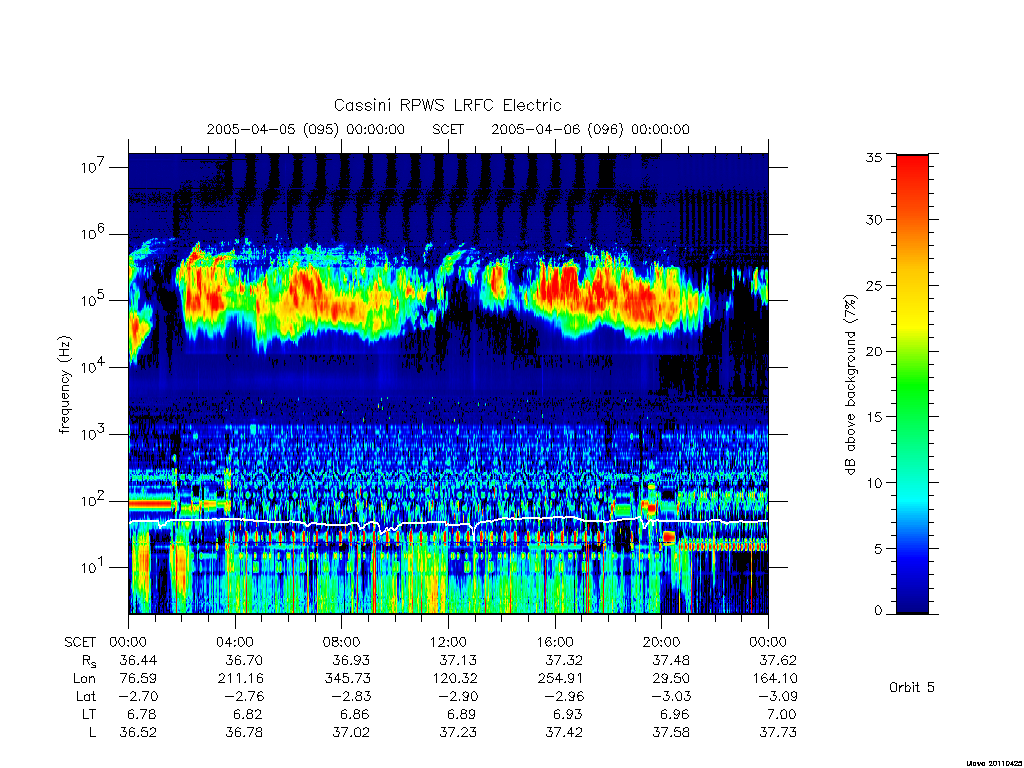Click the Rs value '36.44'

(138, 660)
